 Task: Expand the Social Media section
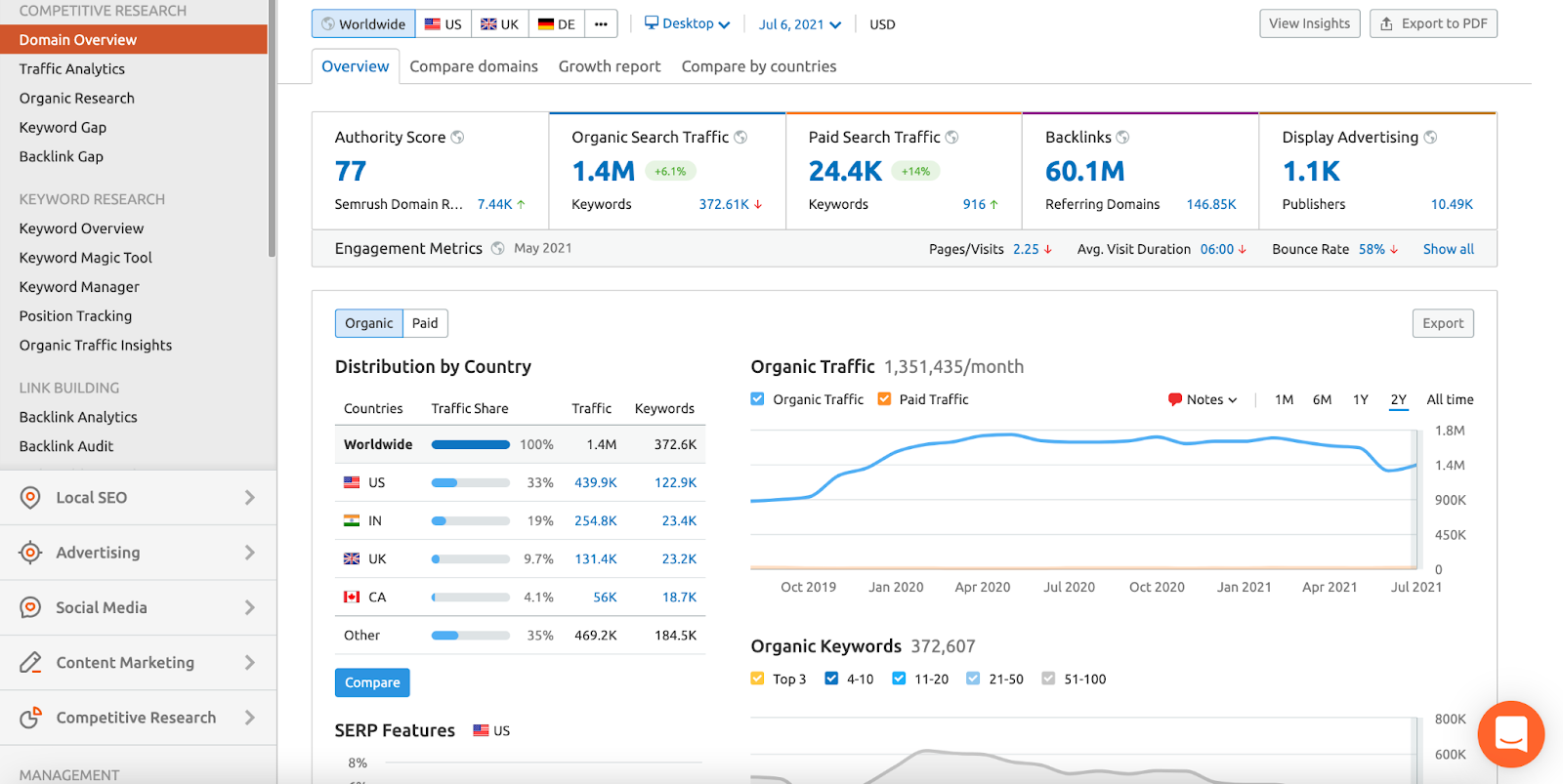coord(249,607)
